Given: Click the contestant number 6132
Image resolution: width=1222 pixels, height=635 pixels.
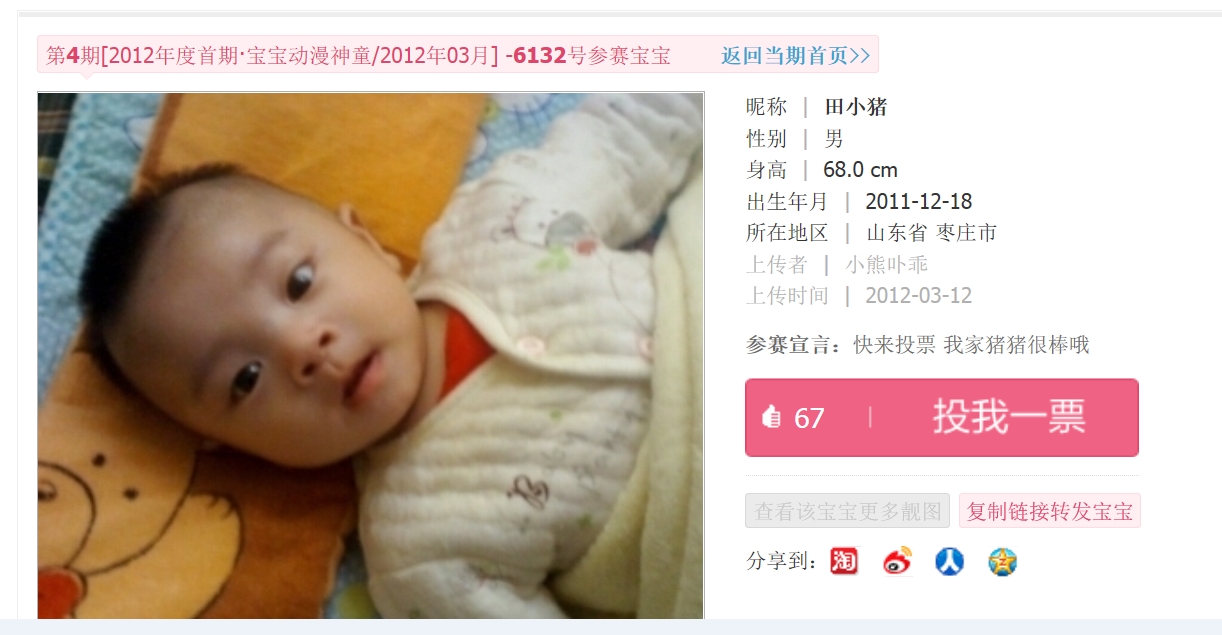Looking at the screenshot, I should point(540,55).
